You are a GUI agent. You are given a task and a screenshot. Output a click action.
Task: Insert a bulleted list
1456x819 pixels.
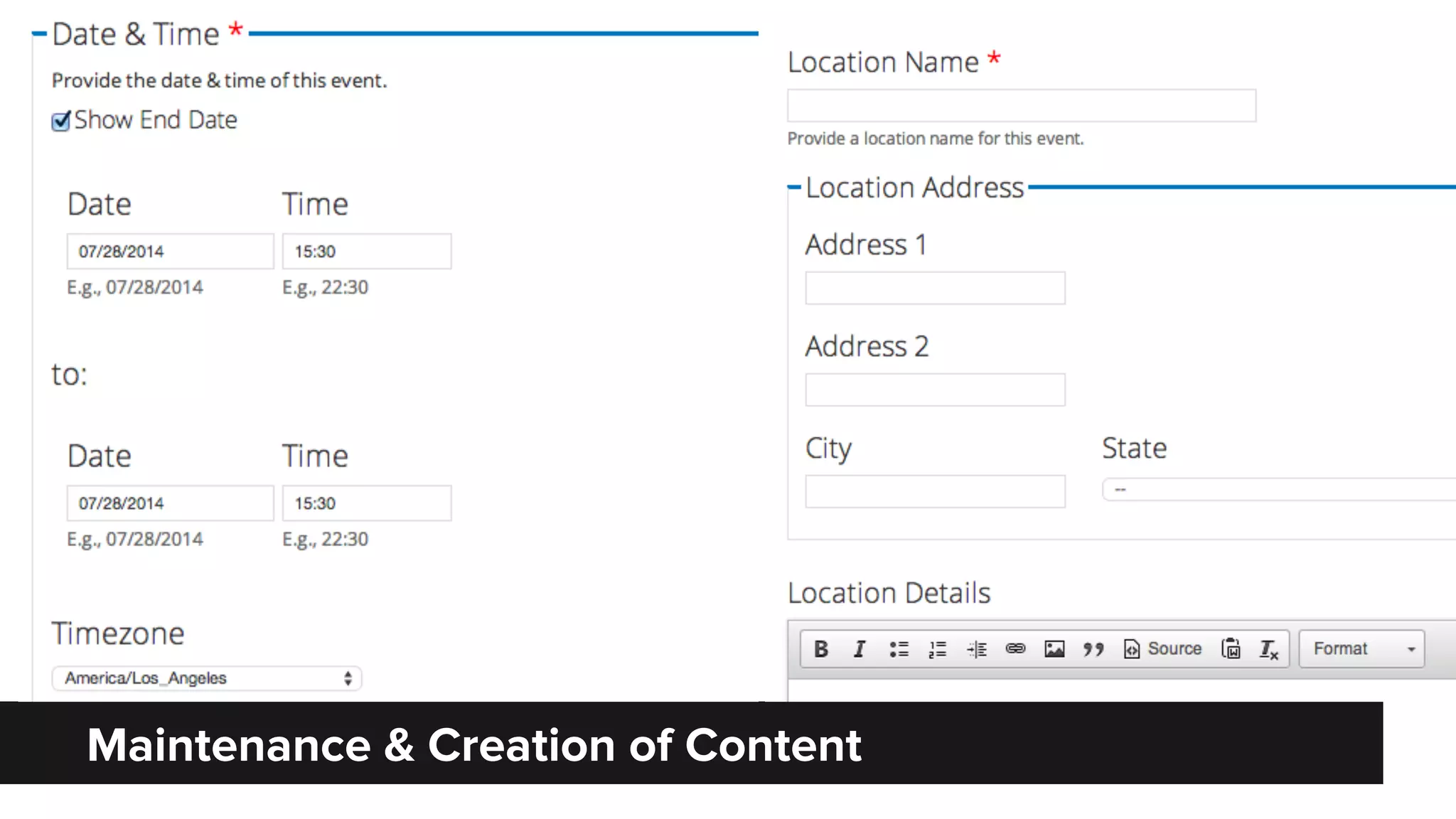point(899,649)
